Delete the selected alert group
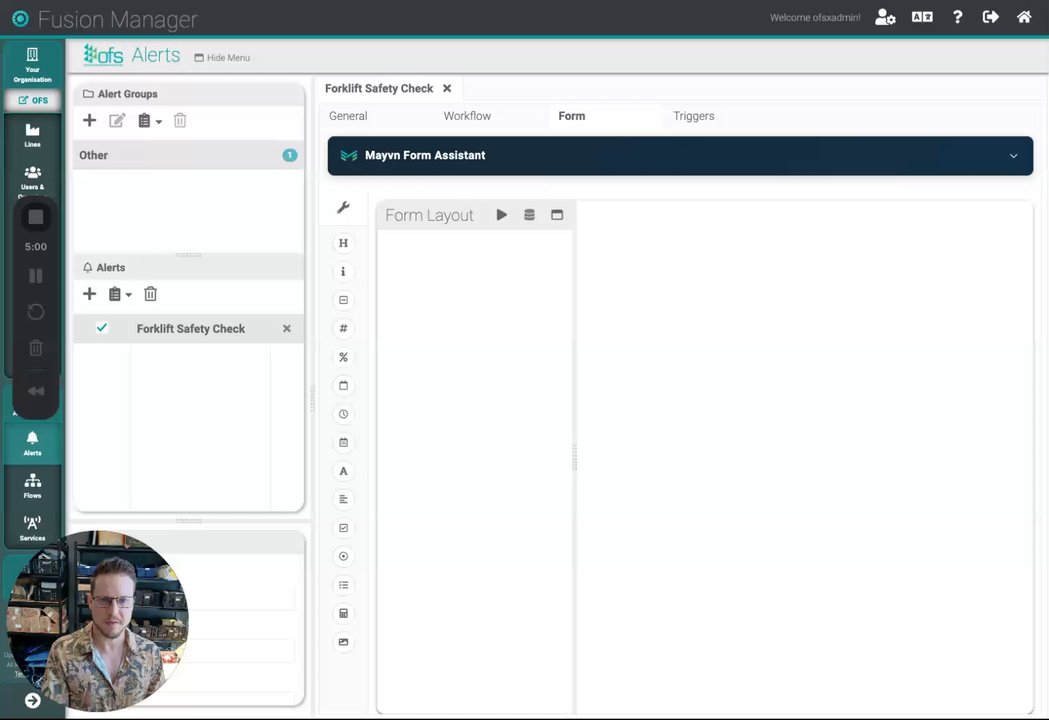 click(180, 120)
